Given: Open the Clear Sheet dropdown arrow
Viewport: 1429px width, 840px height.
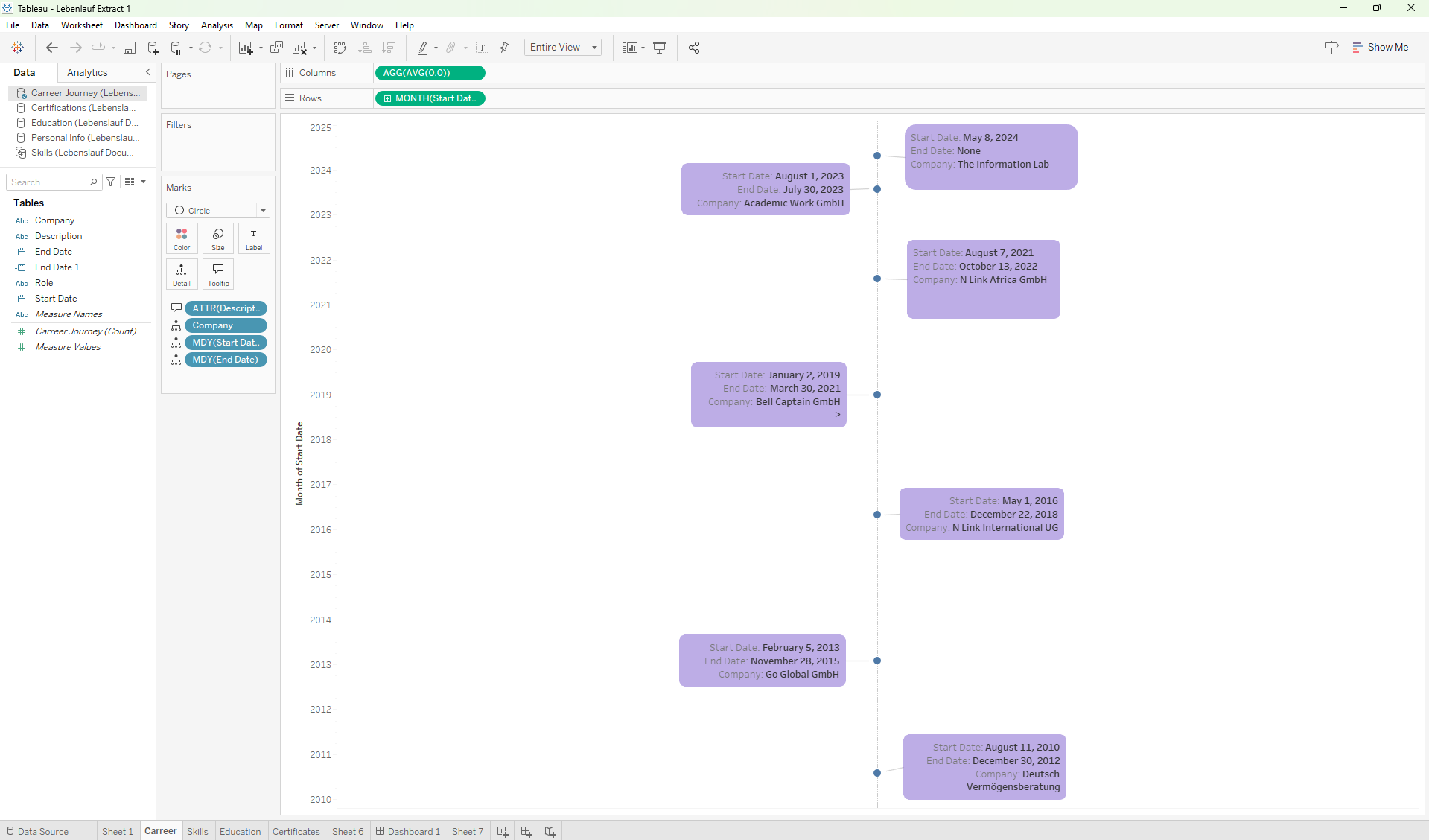Looking at the screenshot, I should tap(315, 48).
